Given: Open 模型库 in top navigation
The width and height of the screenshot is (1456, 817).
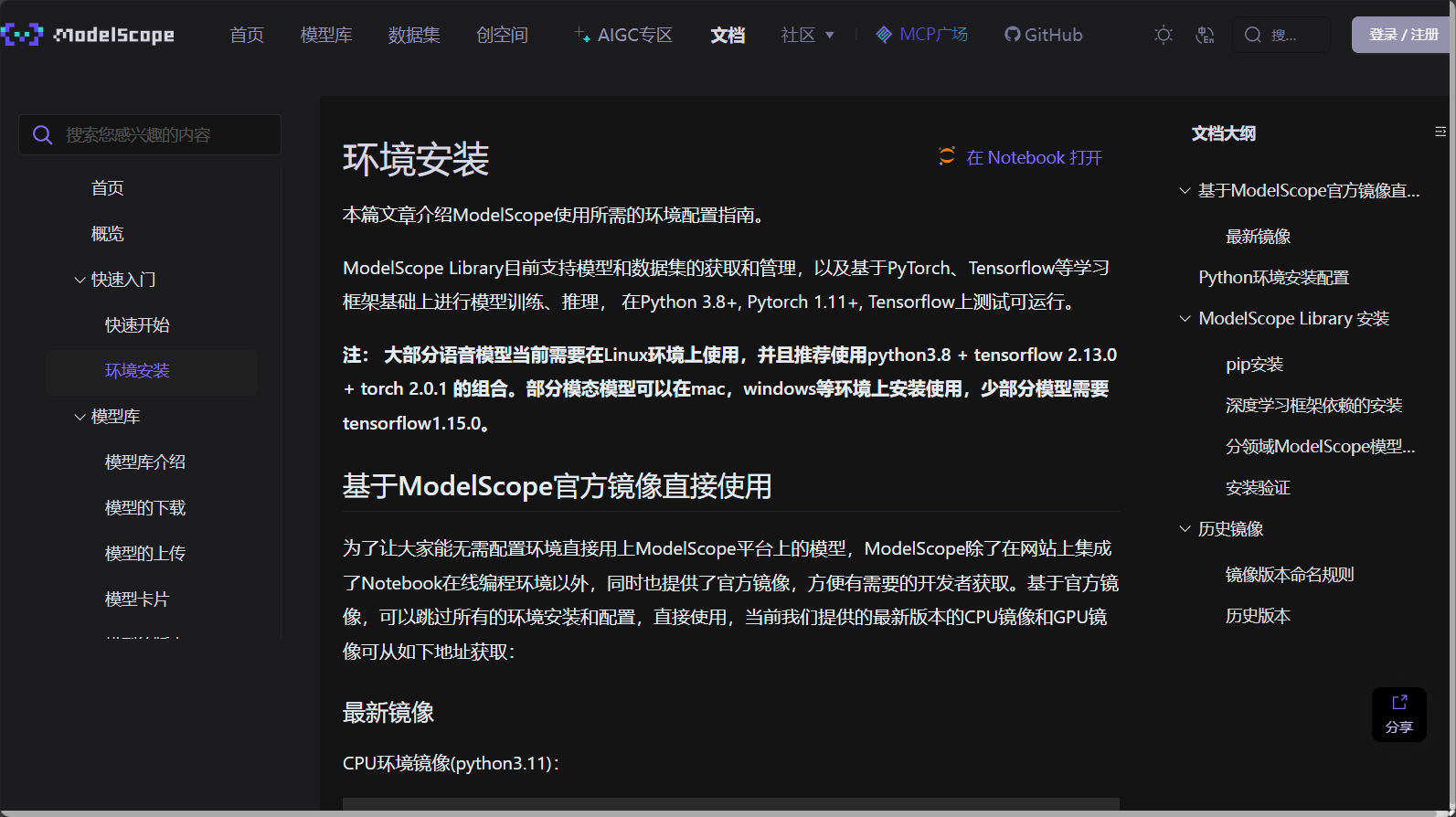Looking at the screenshot, I should click(x=326, y=35).
